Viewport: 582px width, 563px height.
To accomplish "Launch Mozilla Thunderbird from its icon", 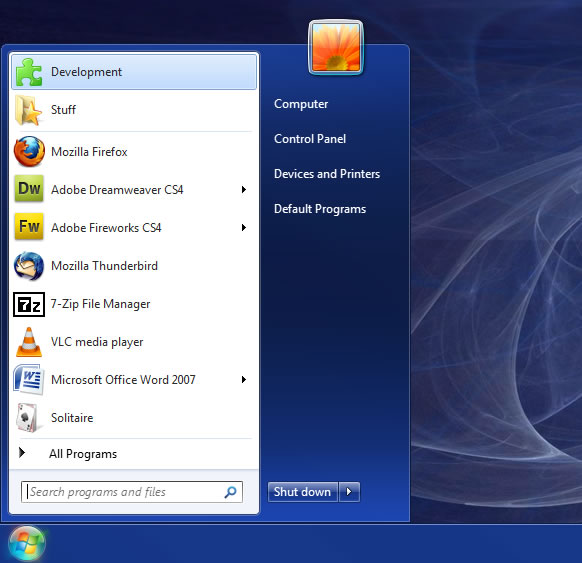I will (29, 266).
